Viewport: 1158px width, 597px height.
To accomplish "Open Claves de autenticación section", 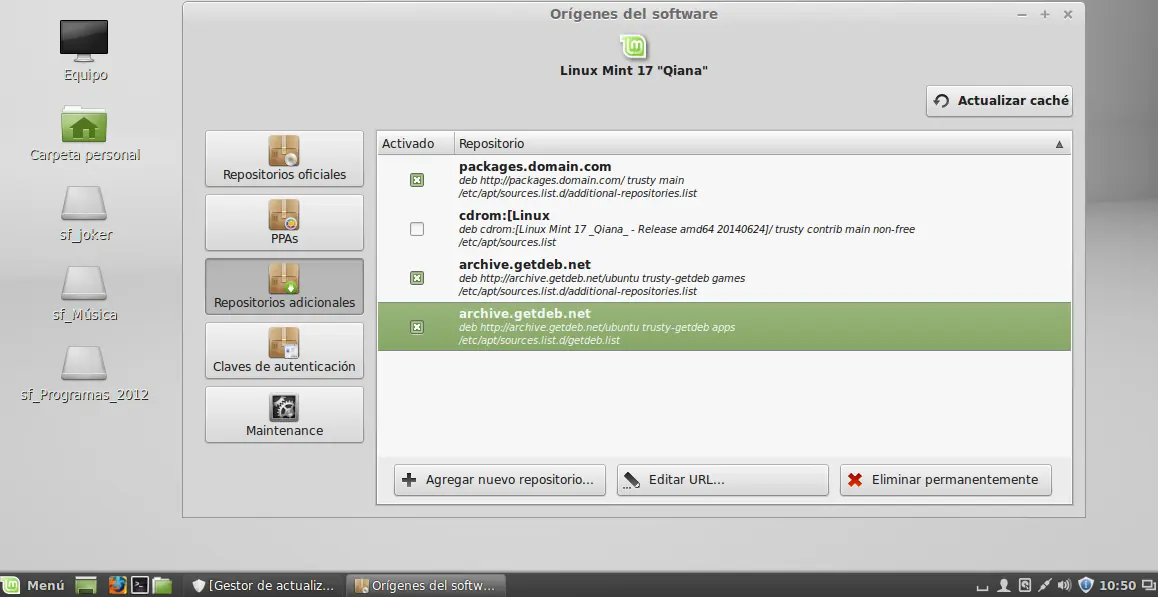I will [x=284, y=350].
